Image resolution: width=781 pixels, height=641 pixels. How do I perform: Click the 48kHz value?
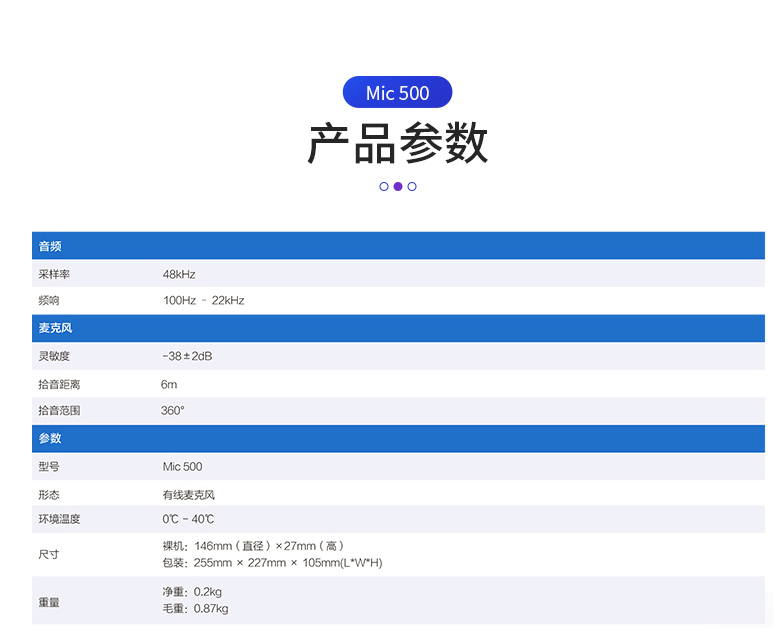coord(179,274)
